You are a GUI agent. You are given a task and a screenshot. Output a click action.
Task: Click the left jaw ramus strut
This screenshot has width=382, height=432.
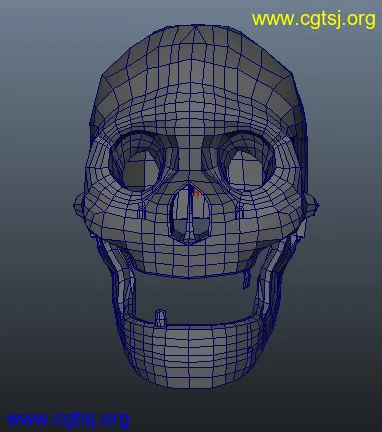pos(122,277)
